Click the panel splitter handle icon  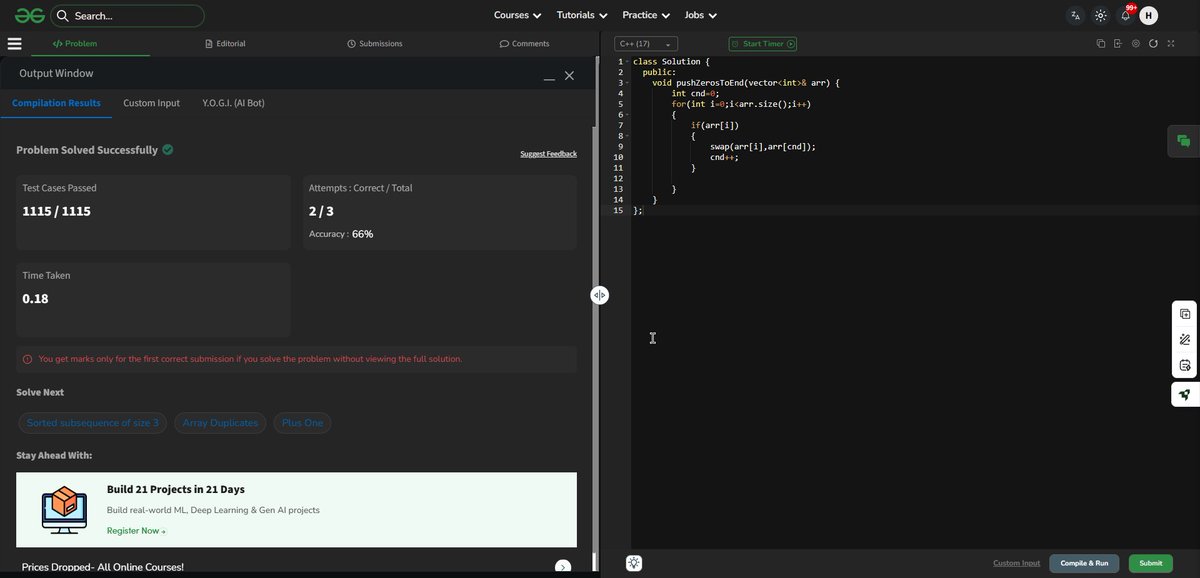tap(599, 295)
